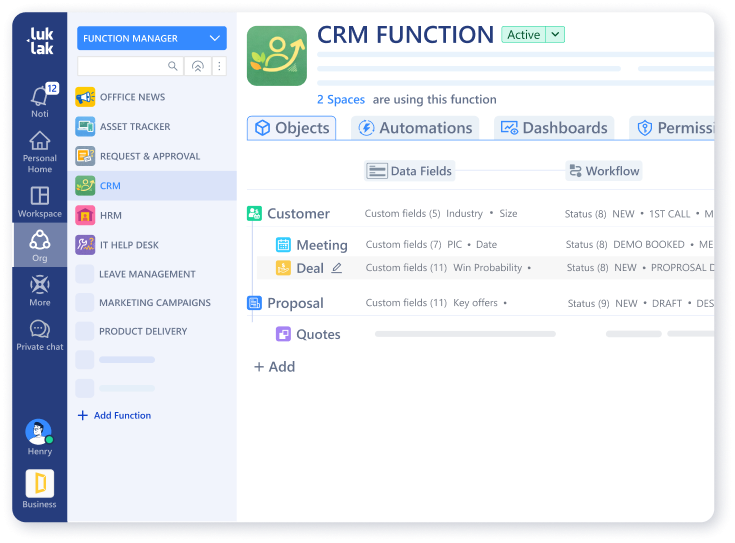
Task: Go to Personal Home
Action: (x=40, y=151)
